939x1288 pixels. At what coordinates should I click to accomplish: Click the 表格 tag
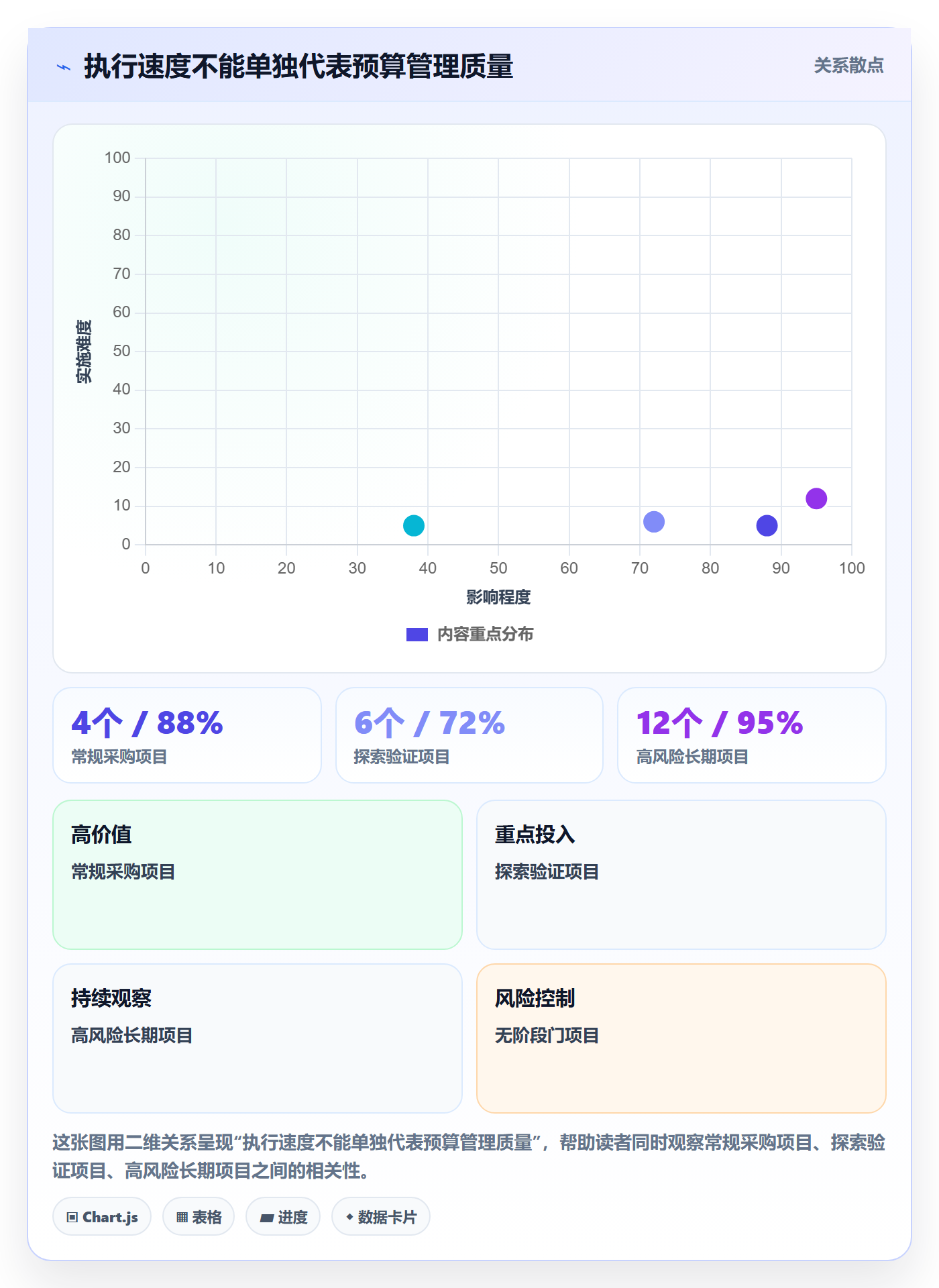[x=199, y=1217]
